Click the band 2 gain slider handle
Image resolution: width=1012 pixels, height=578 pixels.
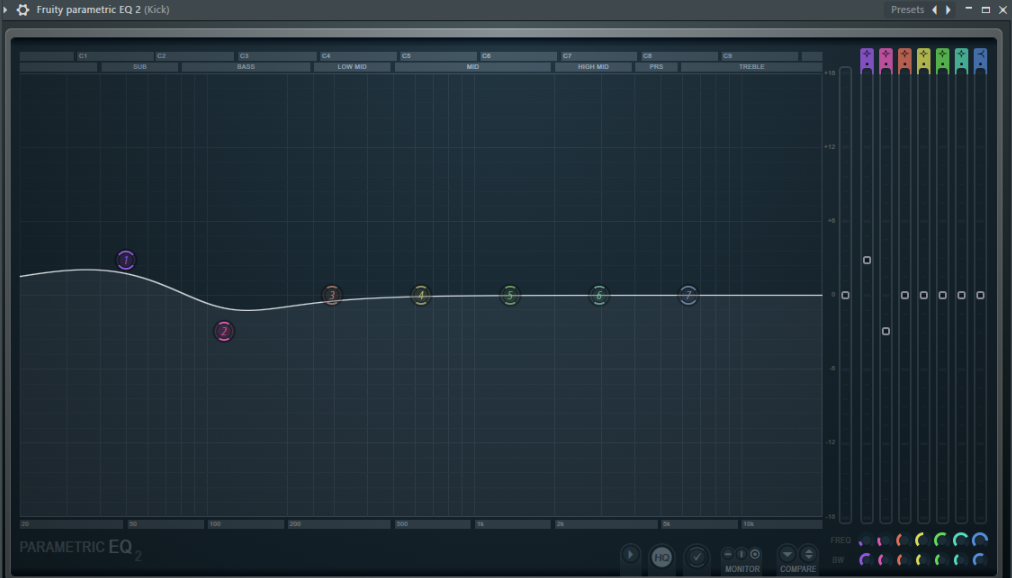tap(886, 331)
